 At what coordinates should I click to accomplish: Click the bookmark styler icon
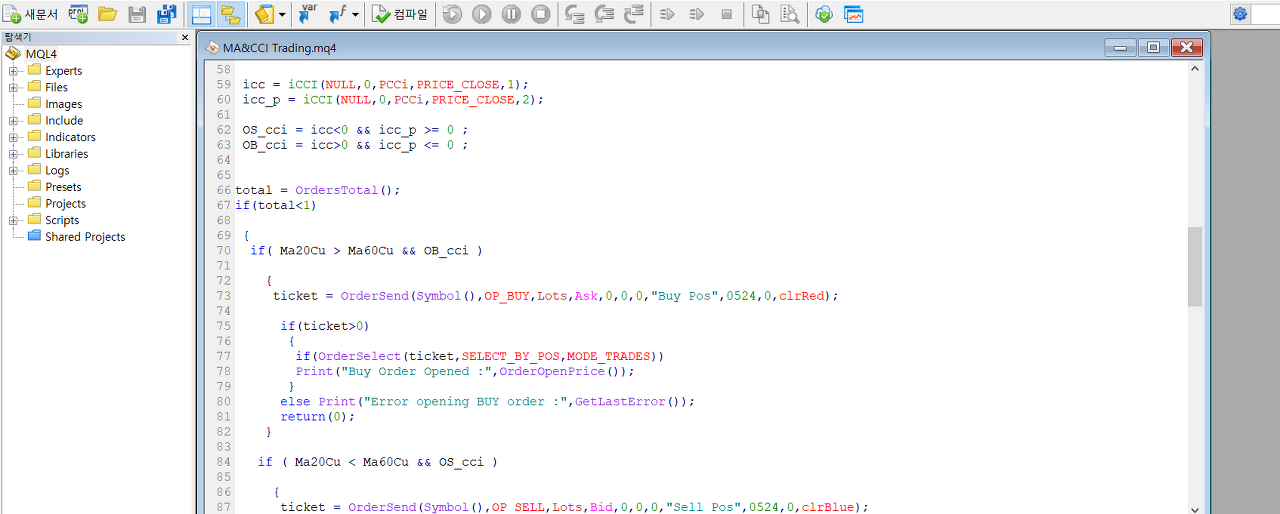point(264,14)
